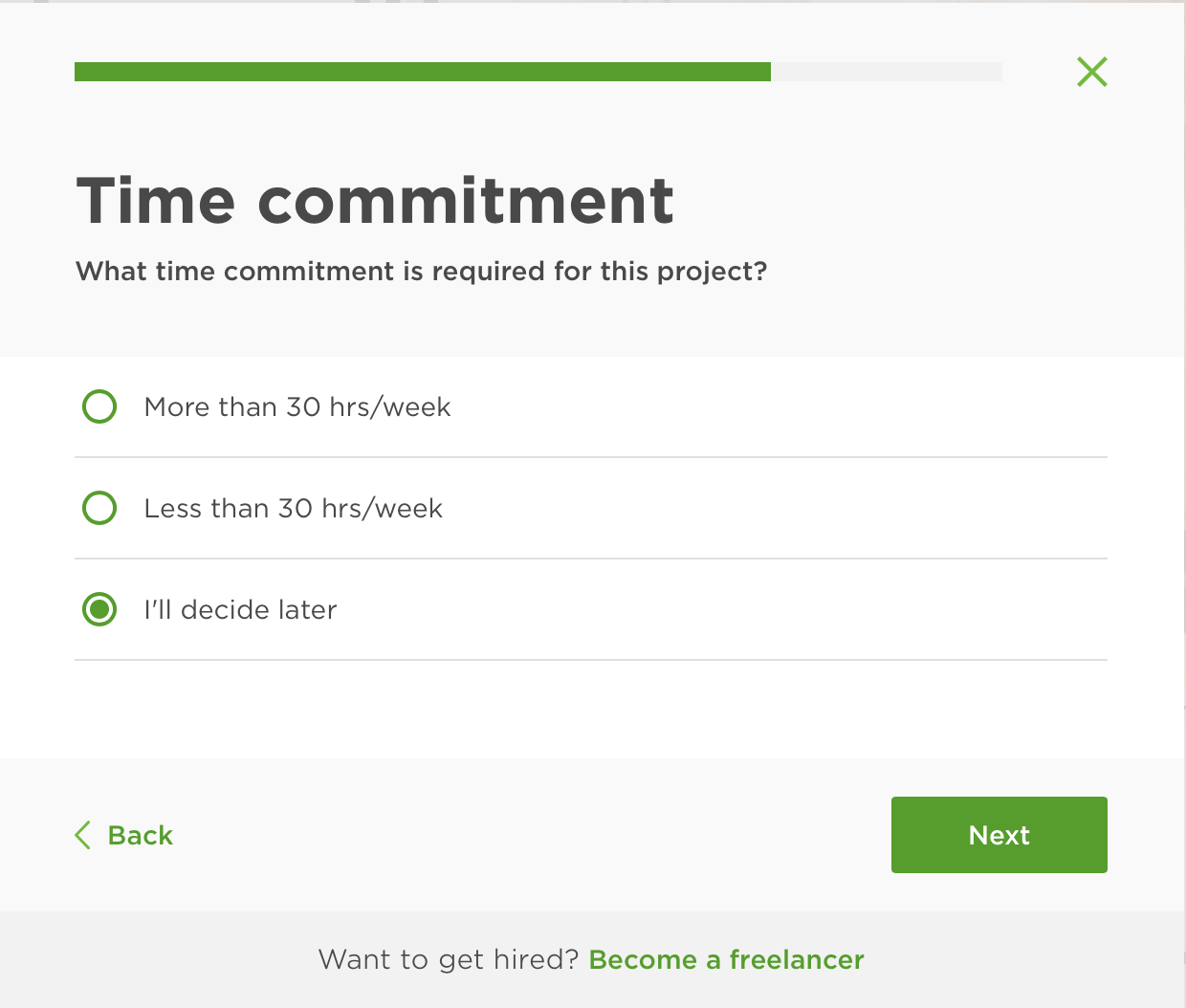The image size is (1186, 1008).
Task: Click the 'Want to get hired?' footer text
Action: (448, 960)
